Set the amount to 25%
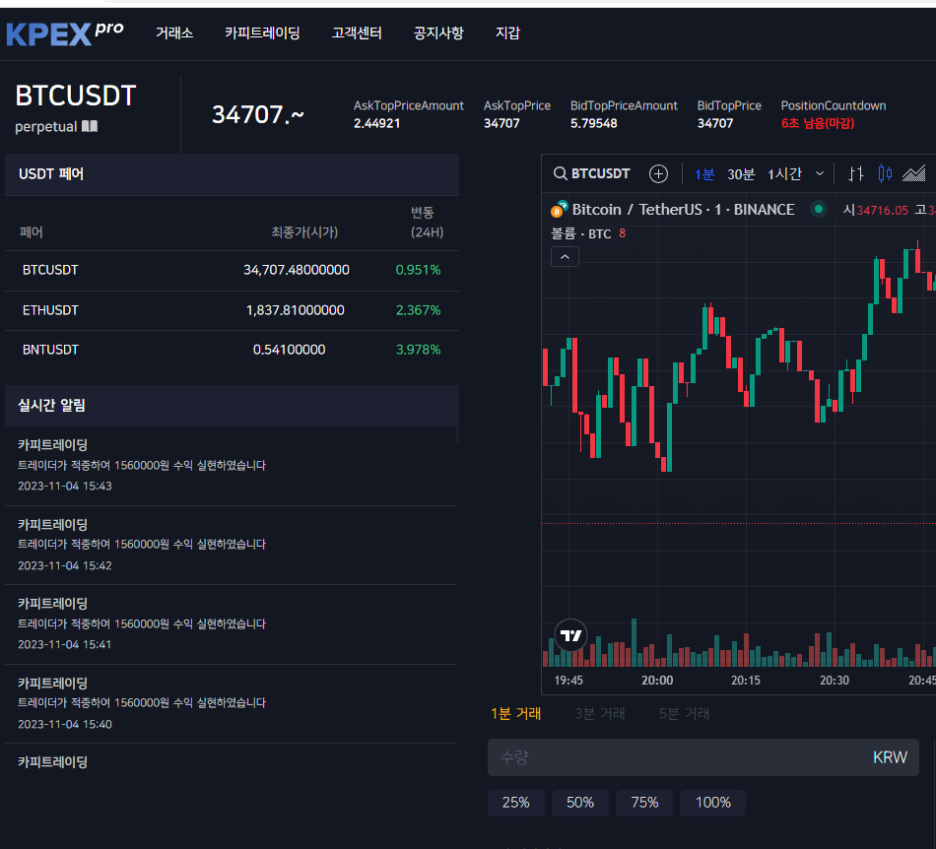Viewport: 936px width, 849px height. (516, 802)
